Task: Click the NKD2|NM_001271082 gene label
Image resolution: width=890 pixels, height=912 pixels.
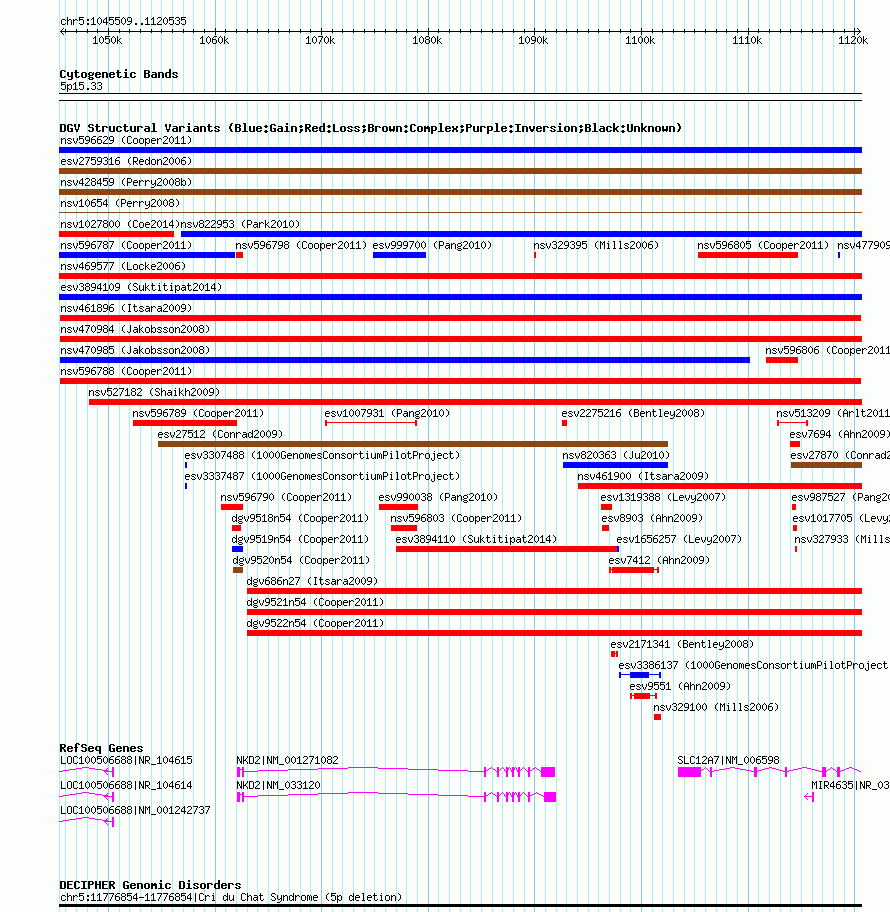Action: (x=287, y=760)
